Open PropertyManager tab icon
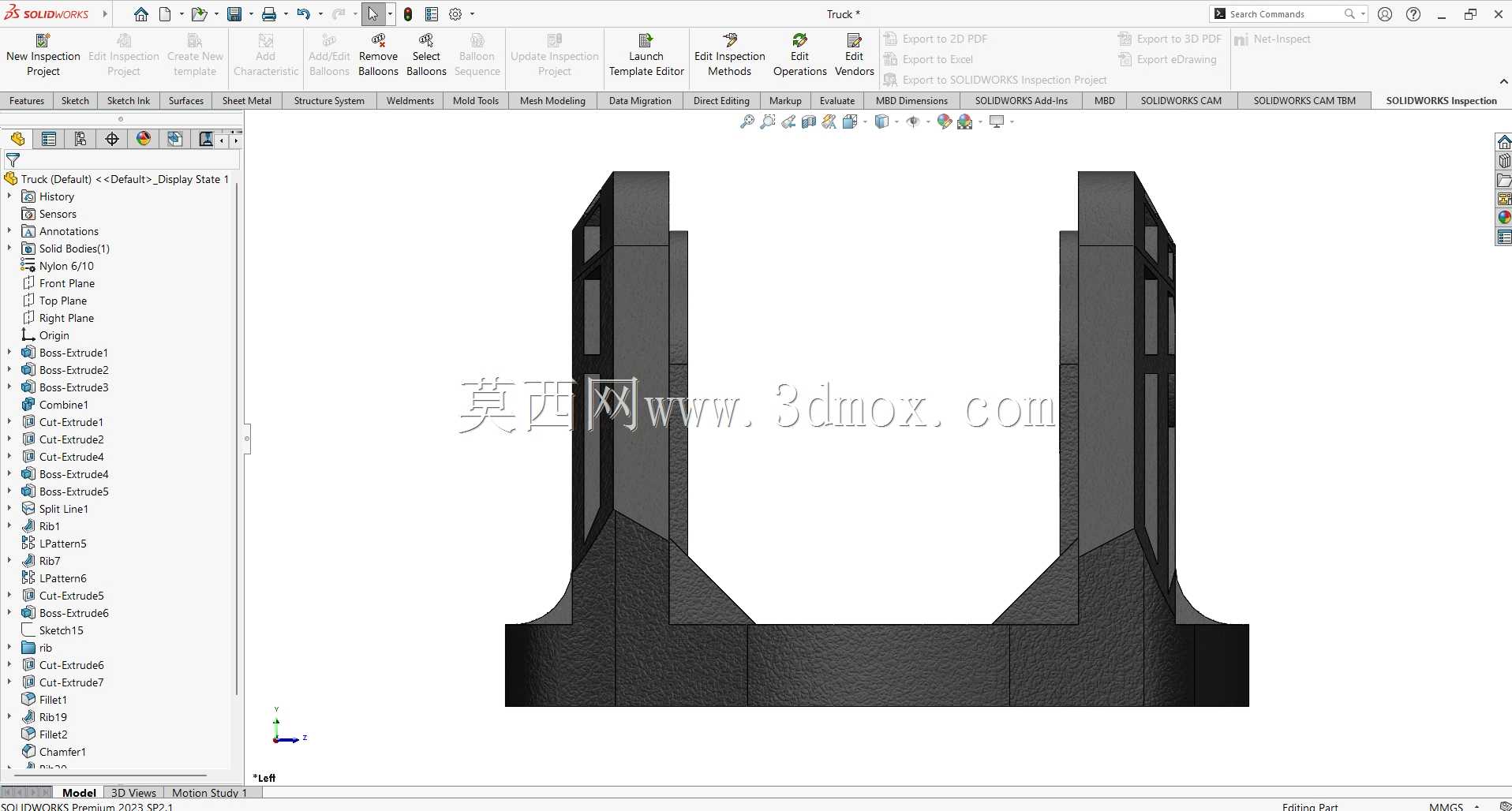This screenshot has width=1512, height=811. 49,139
